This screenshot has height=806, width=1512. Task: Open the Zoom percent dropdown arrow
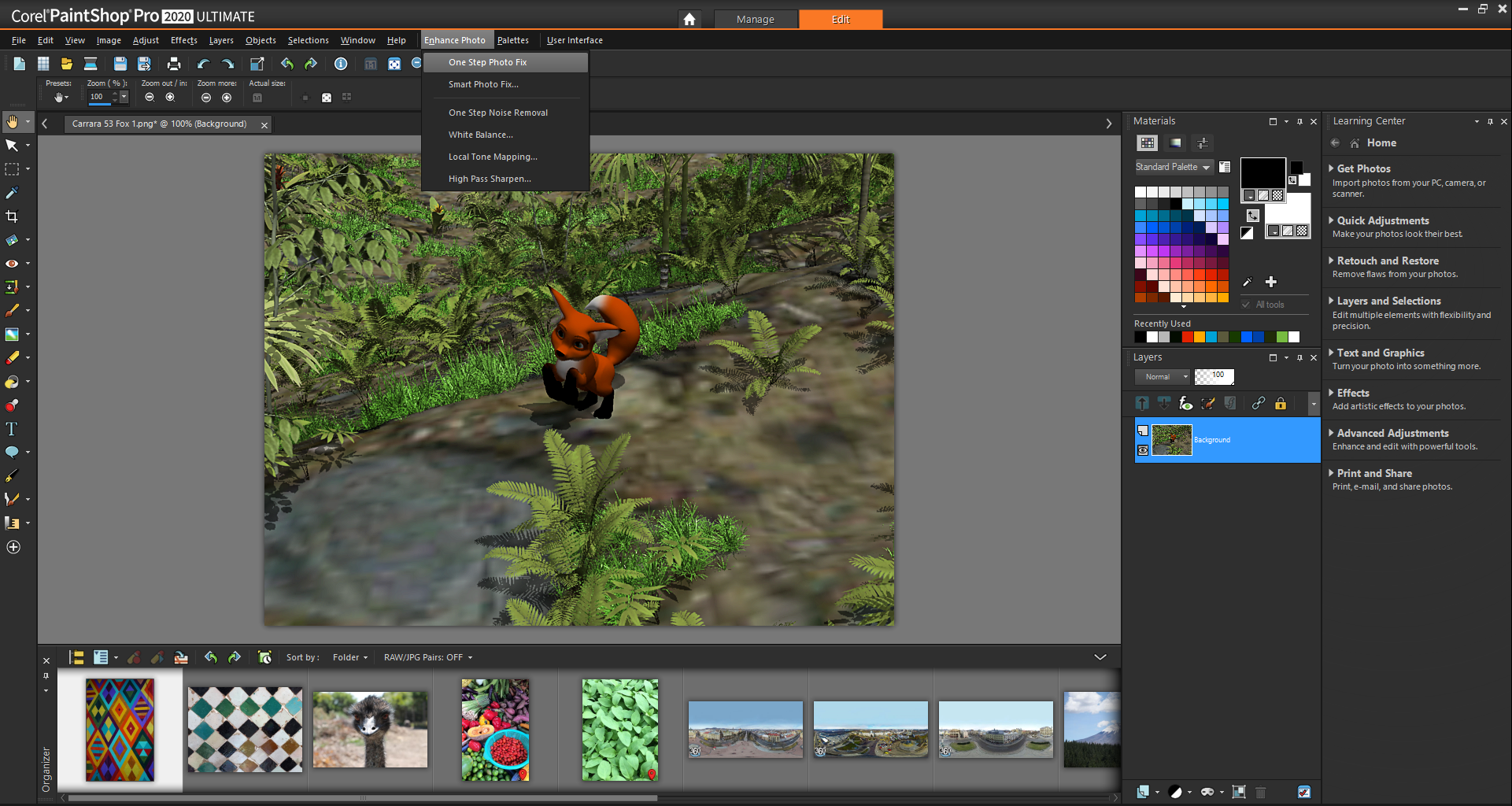tap(124, 97)
